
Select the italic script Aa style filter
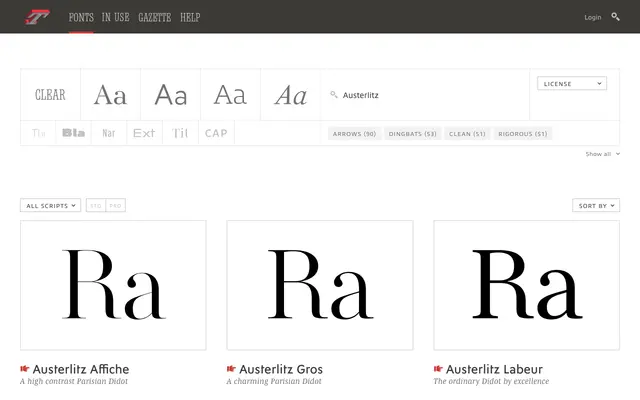[x=290, y=95]
